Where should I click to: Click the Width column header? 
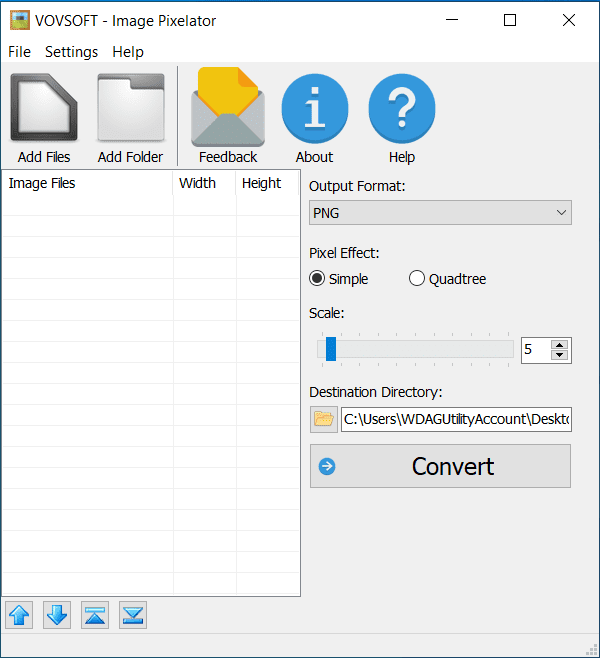point(204,183)
